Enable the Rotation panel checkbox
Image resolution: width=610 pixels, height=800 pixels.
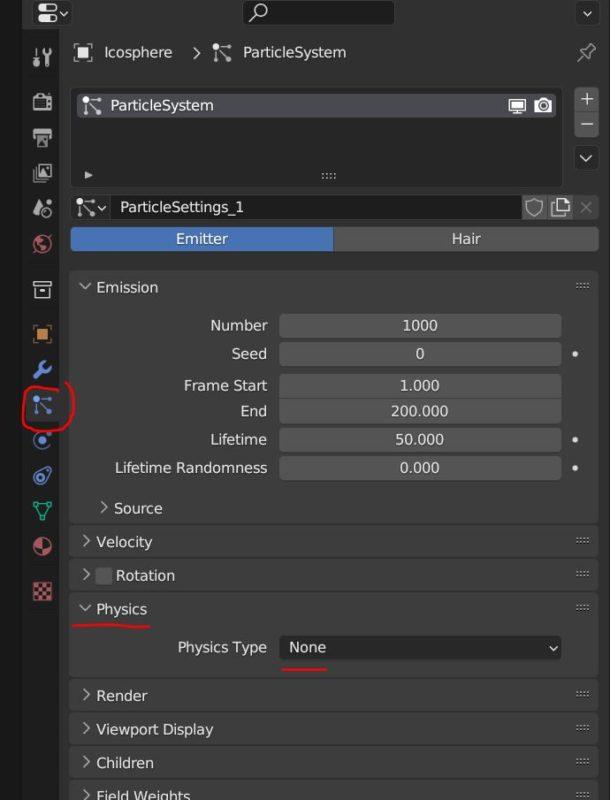coord(104,576)
